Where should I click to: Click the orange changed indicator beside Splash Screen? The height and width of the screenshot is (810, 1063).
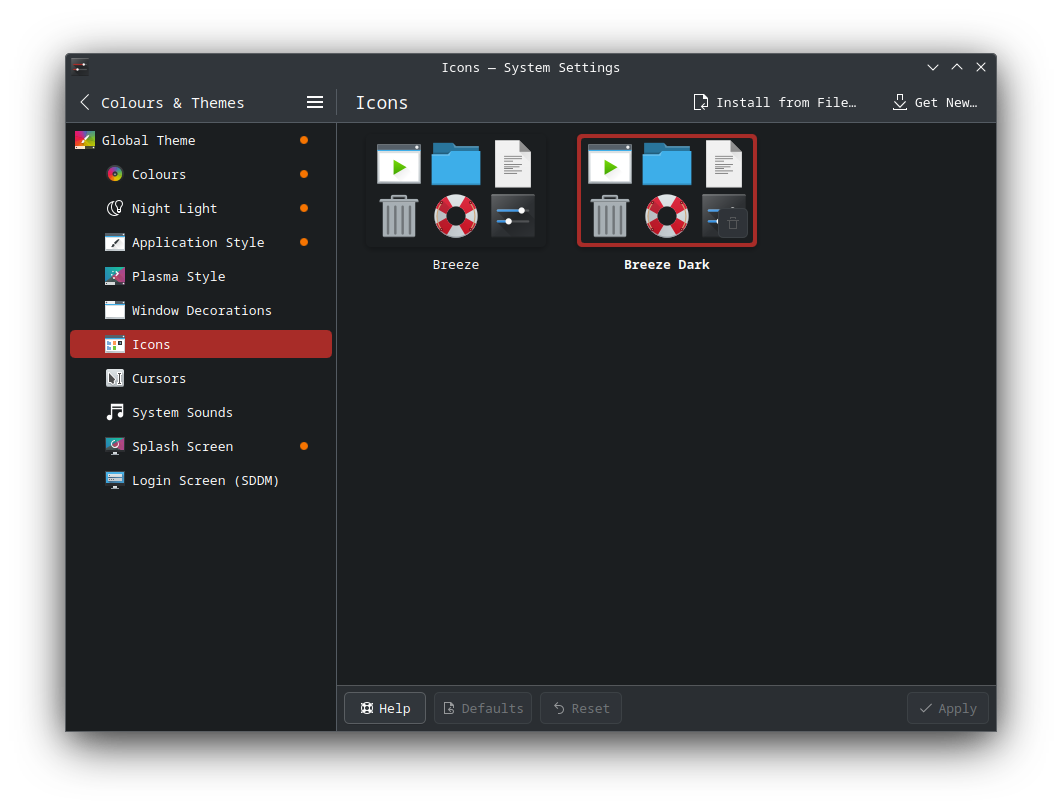304,446
